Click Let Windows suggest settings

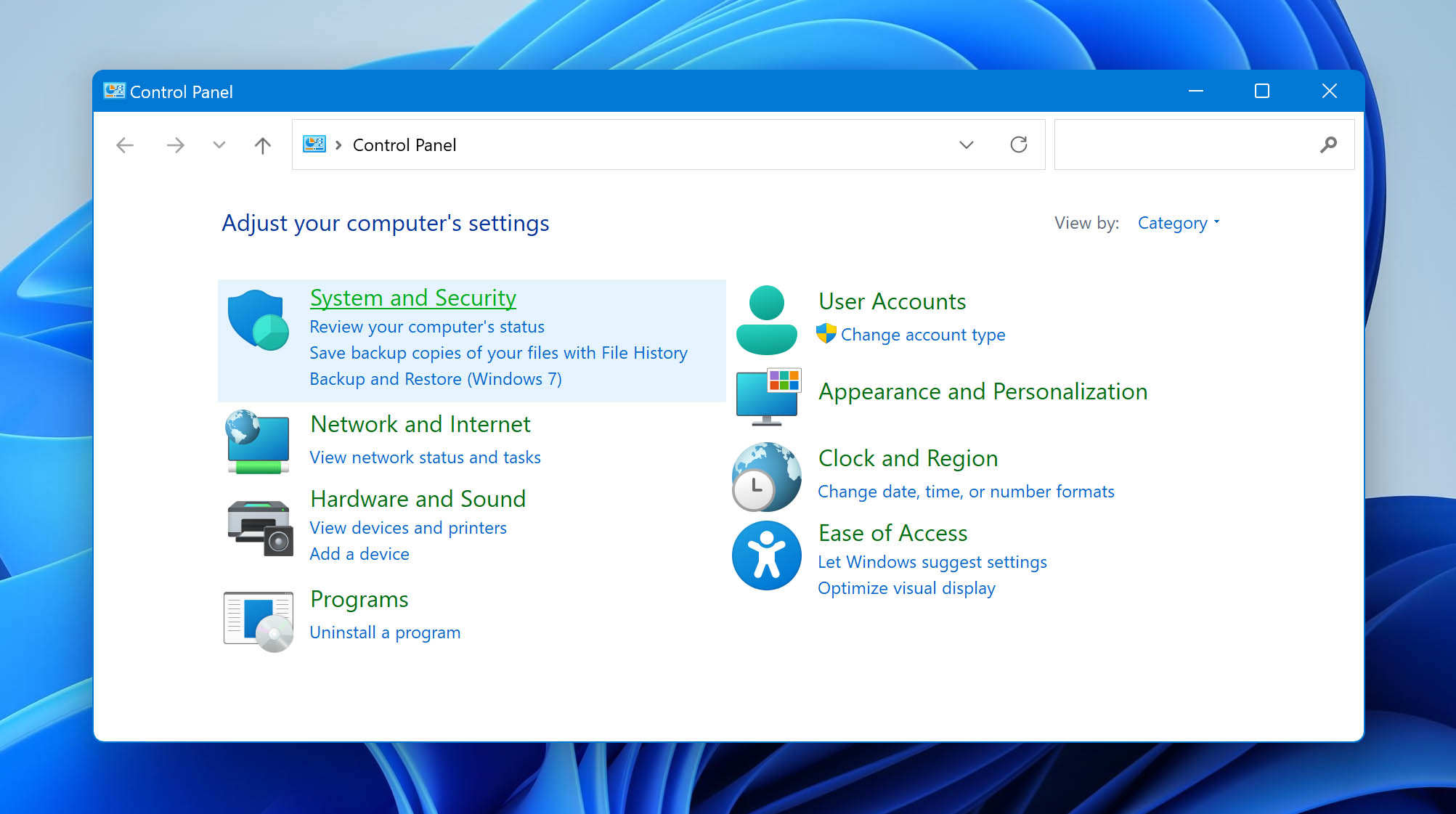[x=932, y=561]
